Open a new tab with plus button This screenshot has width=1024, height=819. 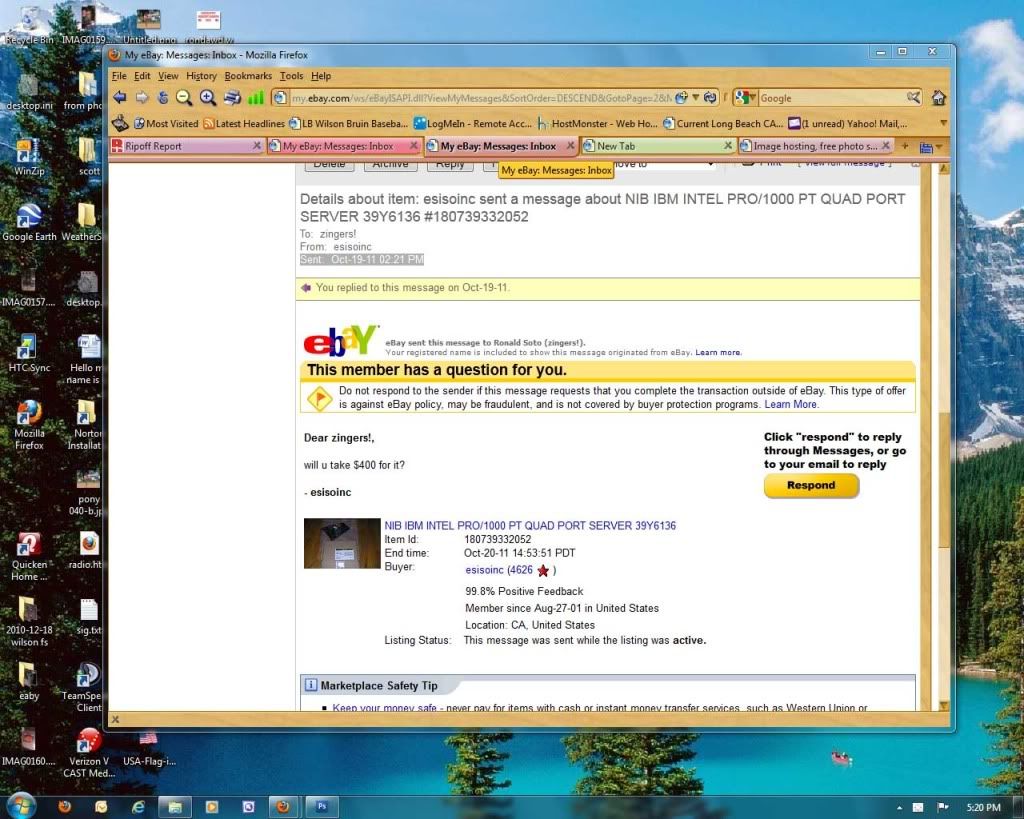pos(905,146)
